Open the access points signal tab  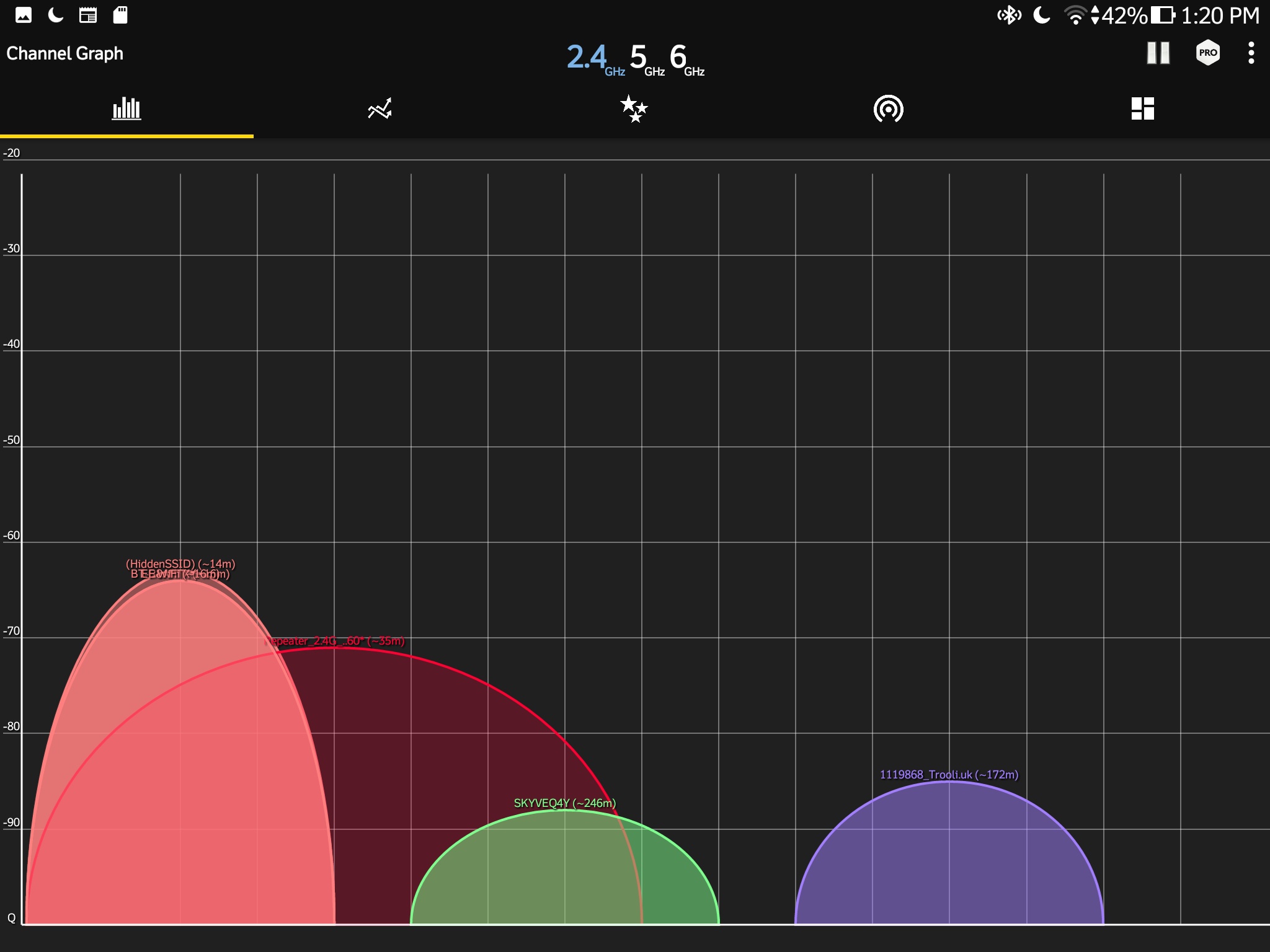(888, 108)
